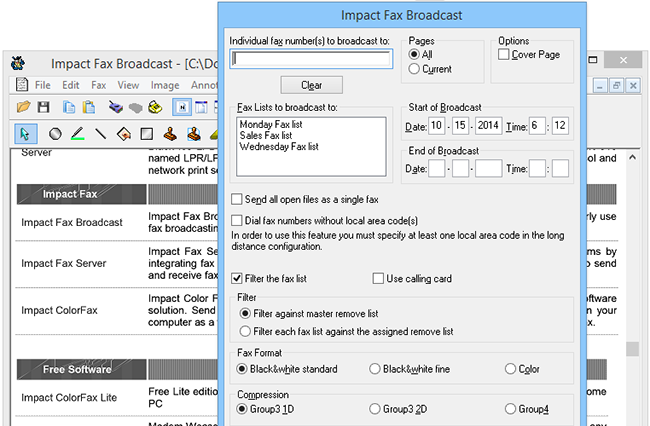Image resolution: width=650 pixels, height=426 pixels.
Task: Choose Black&white fine fax format
Action: 376,369
